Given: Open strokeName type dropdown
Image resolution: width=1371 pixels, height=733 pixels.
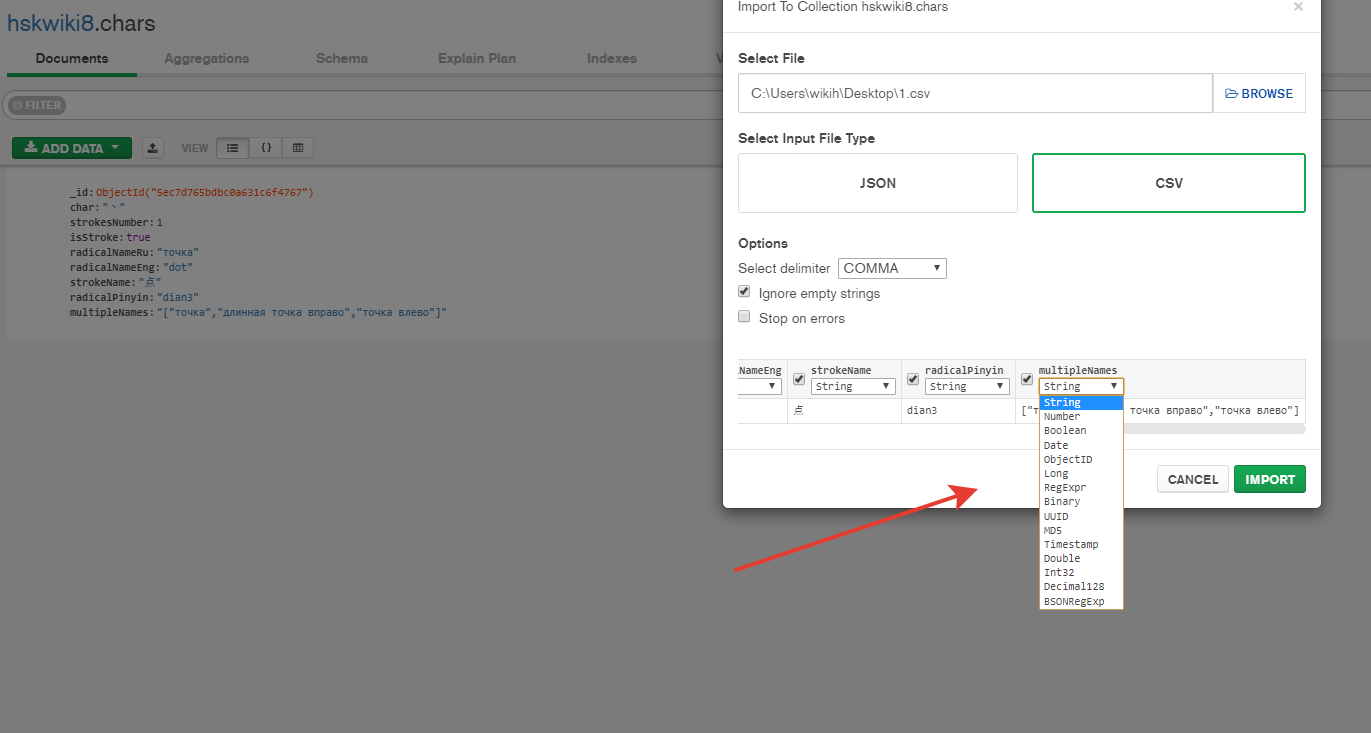Looking at the screenshot, I should [x=853, y=386].
